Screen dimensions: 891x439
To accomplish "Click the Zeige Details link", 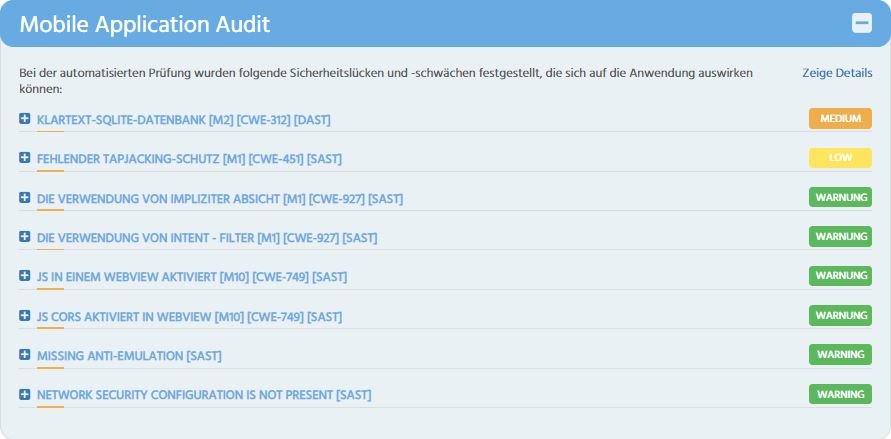I will [x=837, y=73].
